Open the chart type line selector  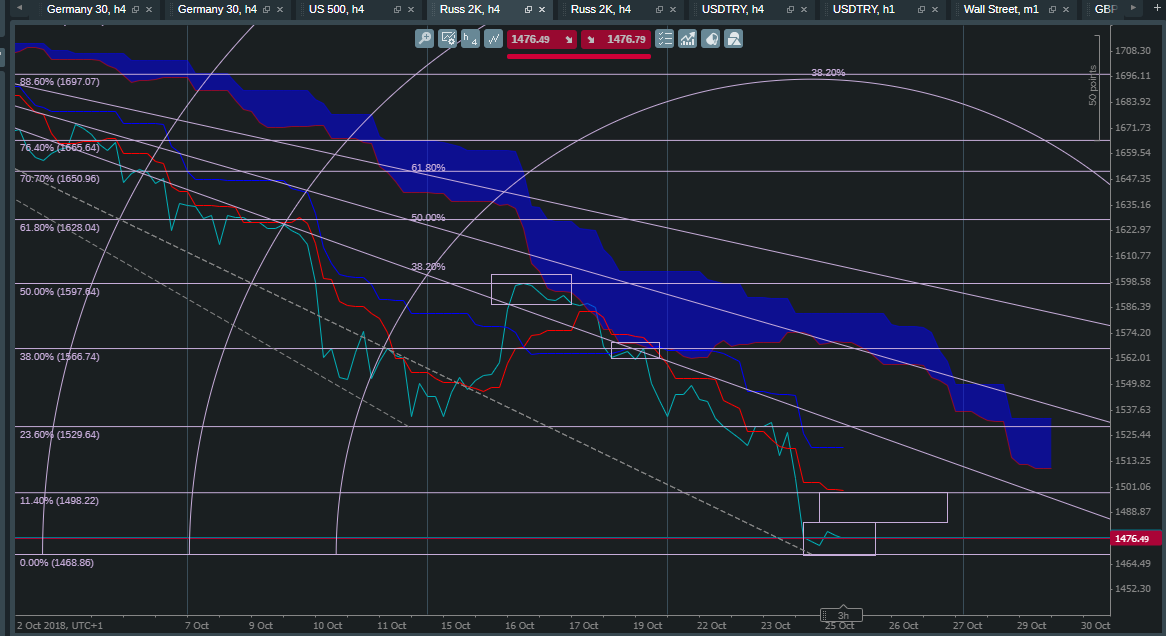[x=494, y=39]
